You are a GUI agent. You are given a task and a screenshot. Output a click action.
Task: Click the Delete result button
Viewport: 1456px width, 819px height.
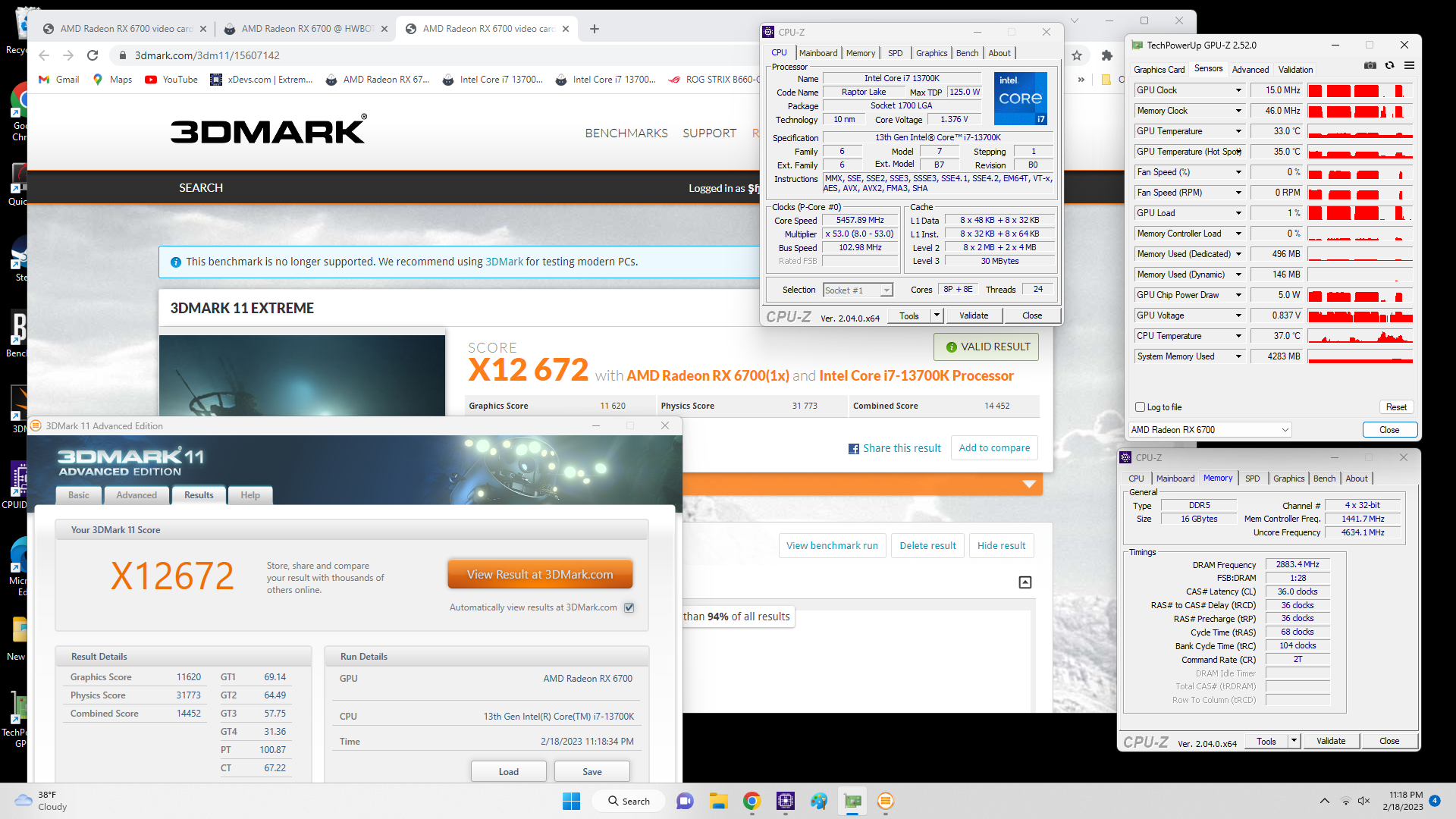[x=927, y=545]
